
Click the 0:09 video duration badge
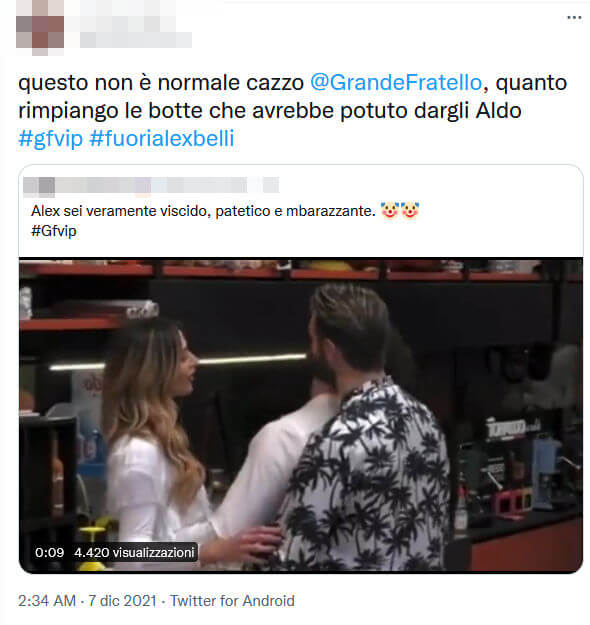[49, 552]
